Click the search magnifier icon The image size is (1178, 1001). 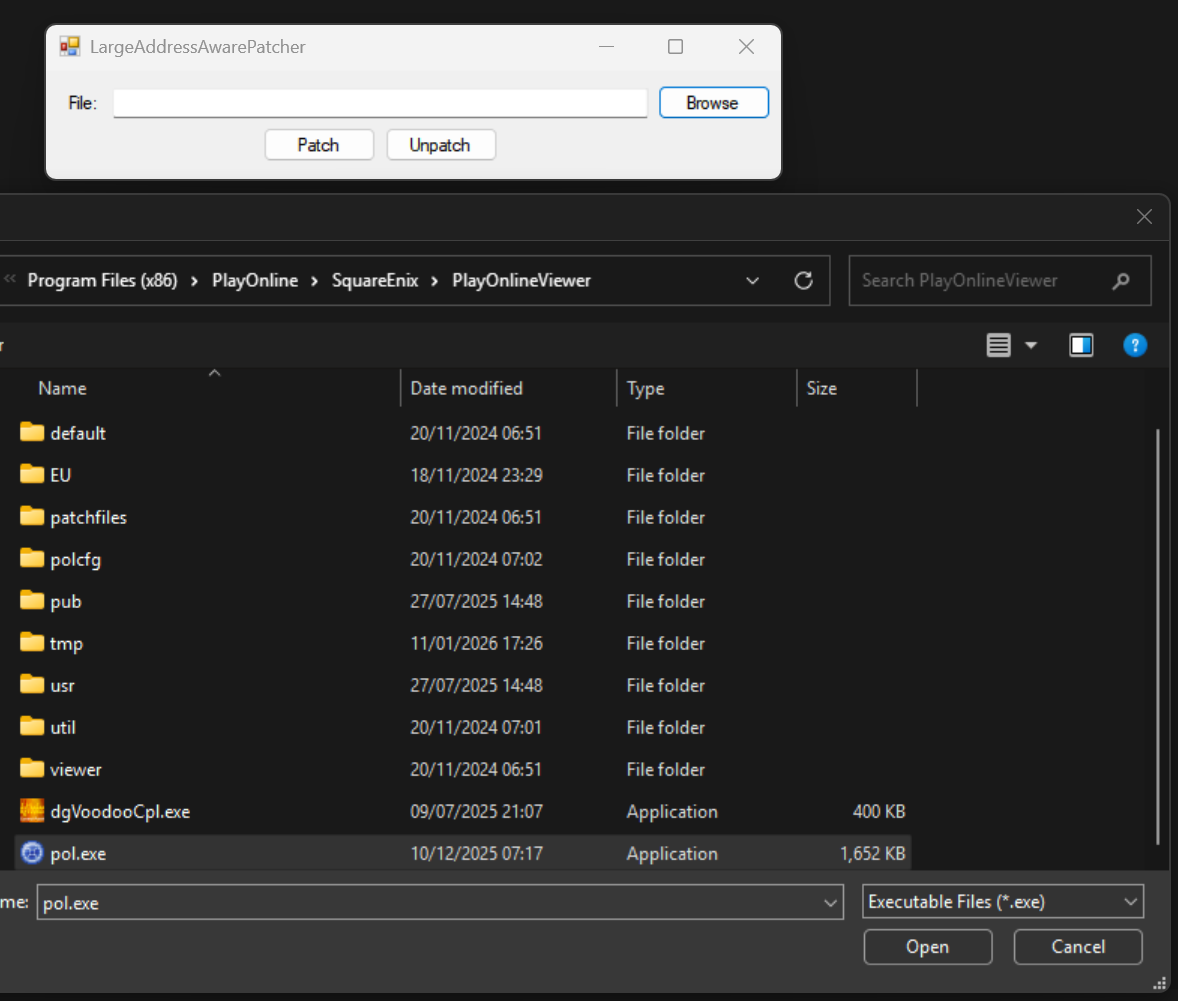tap(1122, 281)
